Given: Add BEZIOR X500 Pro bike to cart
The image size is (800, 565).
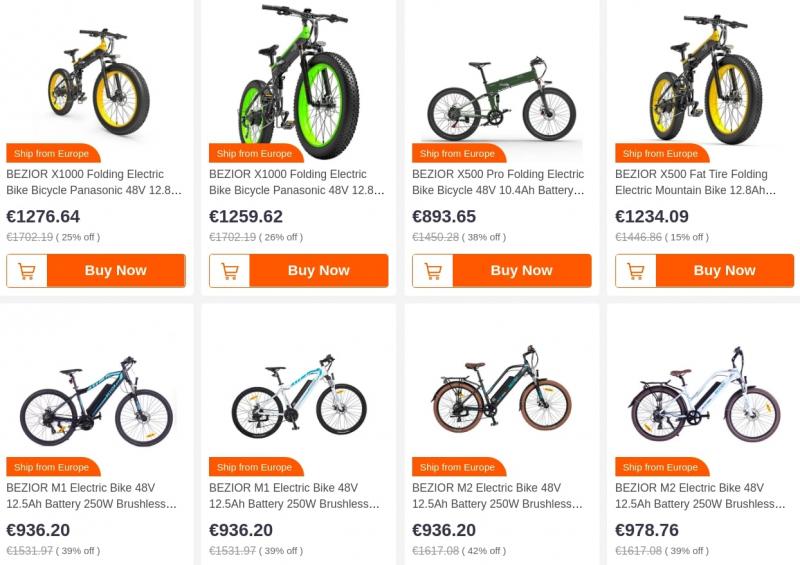Looking at the screenshot, I should coord(432,271).
